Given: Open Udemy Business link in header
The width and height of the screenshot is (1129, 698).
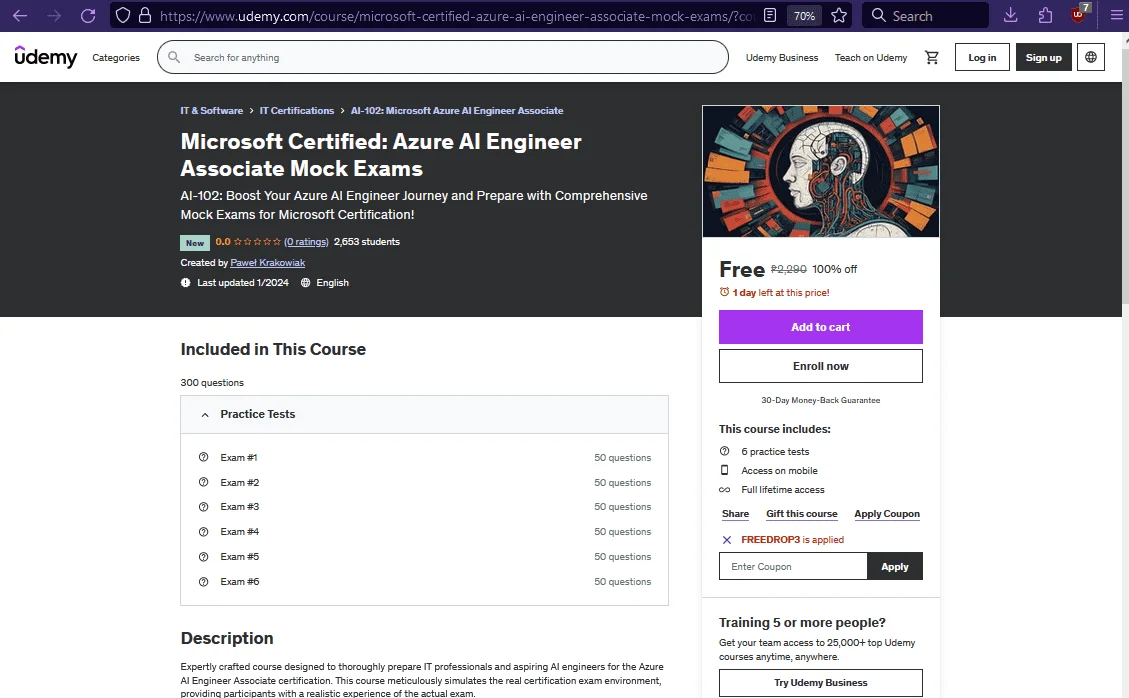Looking at the screenshot, I should [782, 58].
